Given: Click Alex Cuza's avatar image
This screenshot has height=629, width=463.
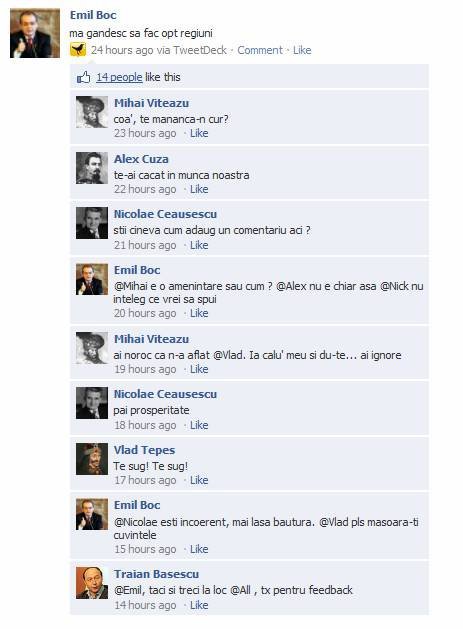Looking at the screenshot, I should tap(92, 168).
